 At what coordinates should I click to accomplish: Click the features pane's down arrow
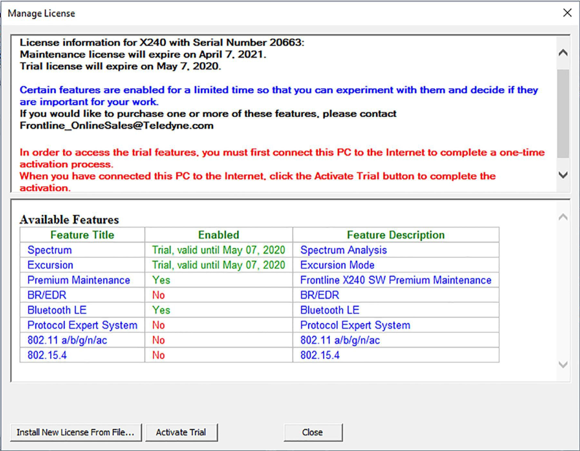point(563,365)
